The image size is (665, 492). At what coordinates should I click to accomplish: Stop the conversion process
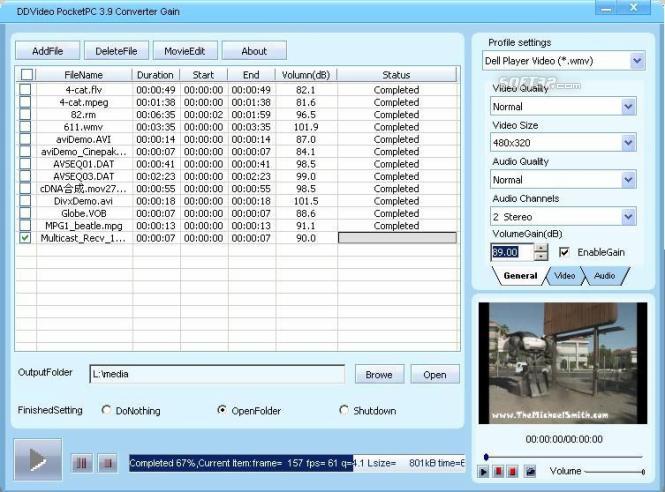(108, 463)
